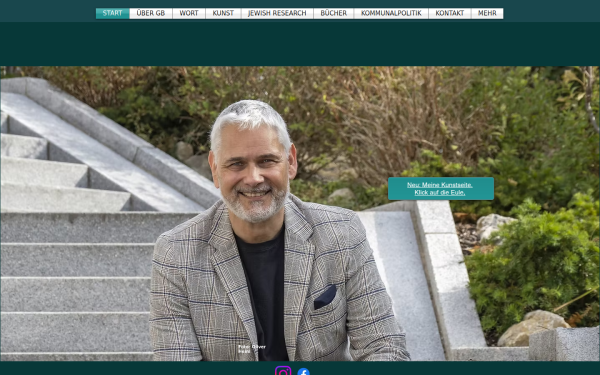Expand the MEHR menu
The height and width of the screenshot is (375, 600).
pos(487,13)
